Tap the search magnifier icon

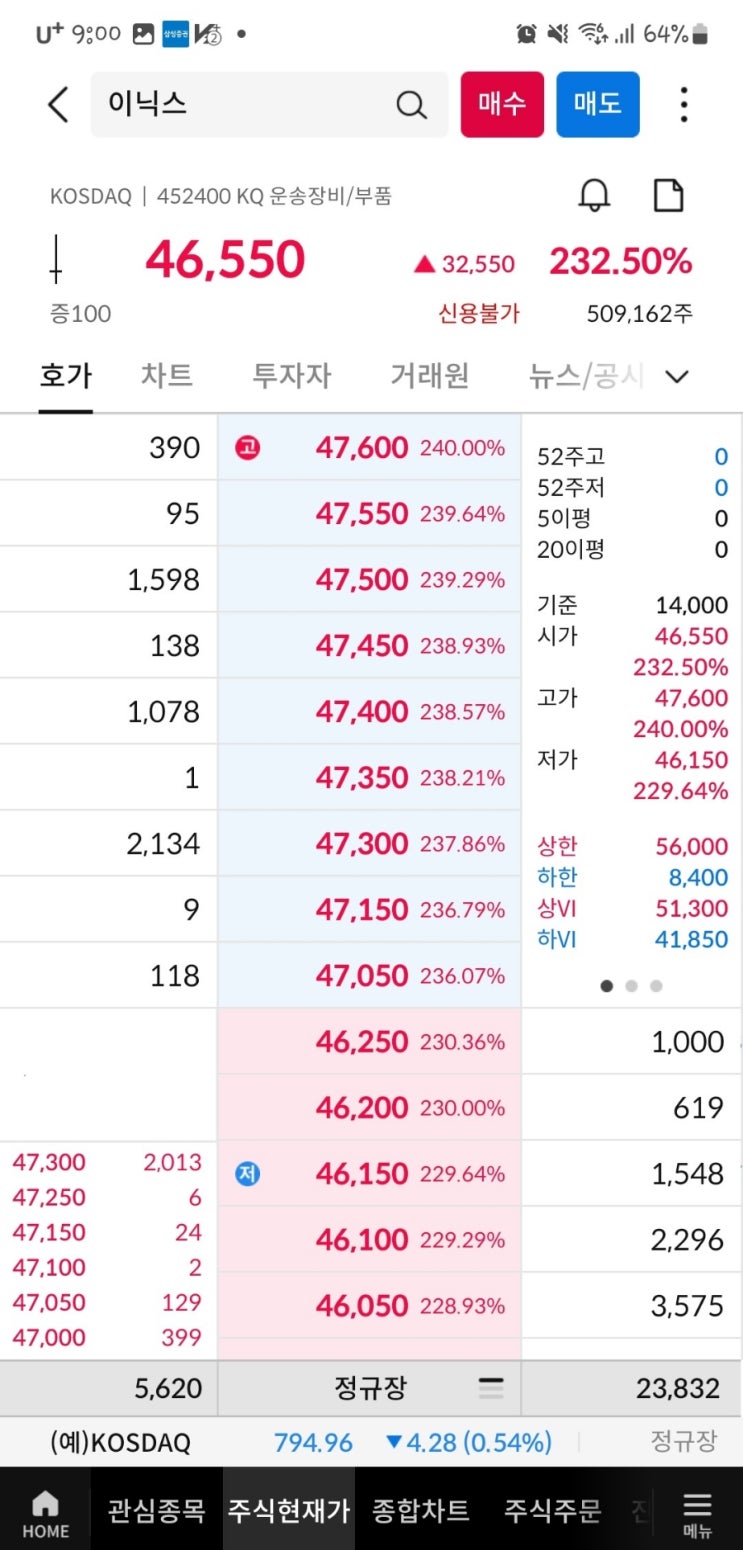click(411, 104)
